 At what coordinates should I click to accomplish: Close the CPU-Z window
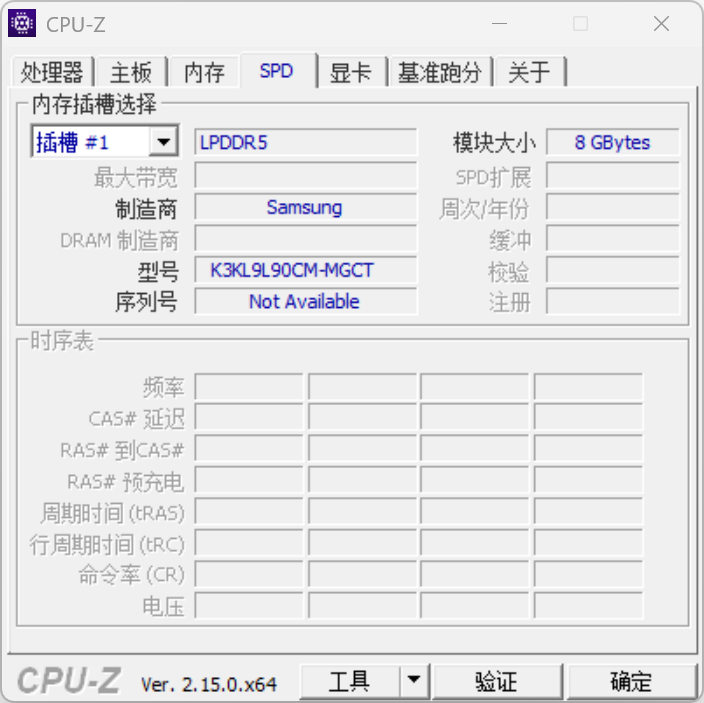tap(661, 24)
